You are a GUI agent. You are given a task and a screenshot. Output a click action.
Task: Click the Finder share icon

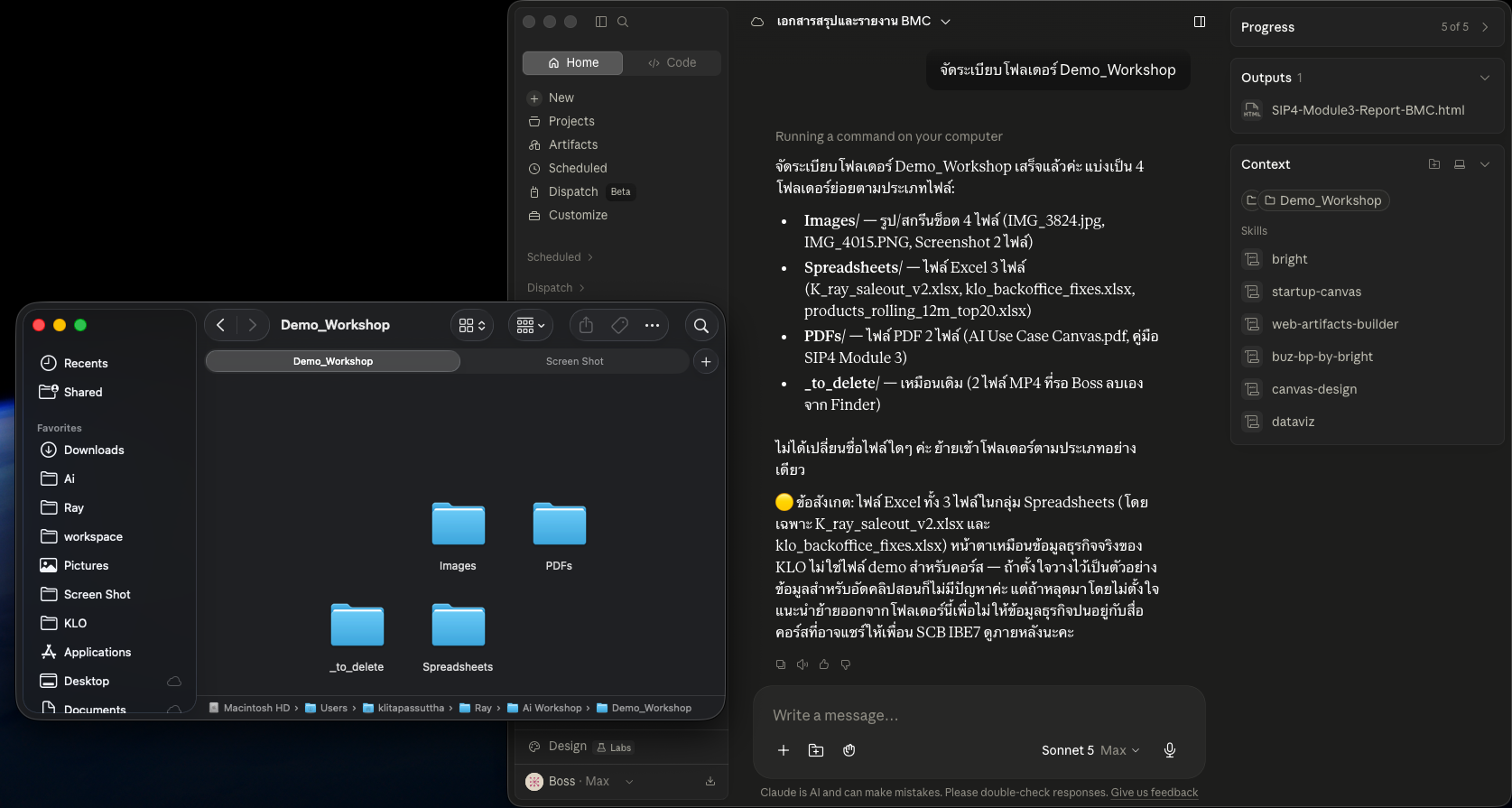[586, 325]
